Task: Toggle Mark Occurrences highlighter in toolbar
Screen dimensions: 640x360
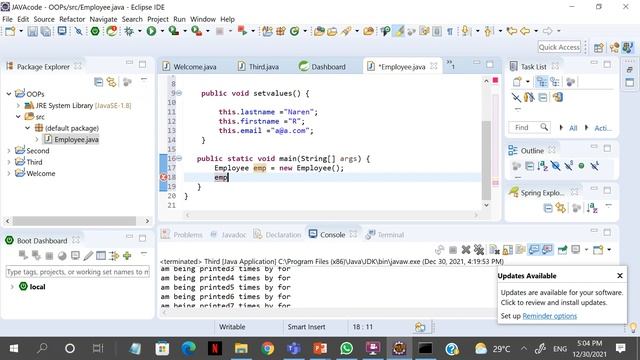Action: [x=399, y=31]
